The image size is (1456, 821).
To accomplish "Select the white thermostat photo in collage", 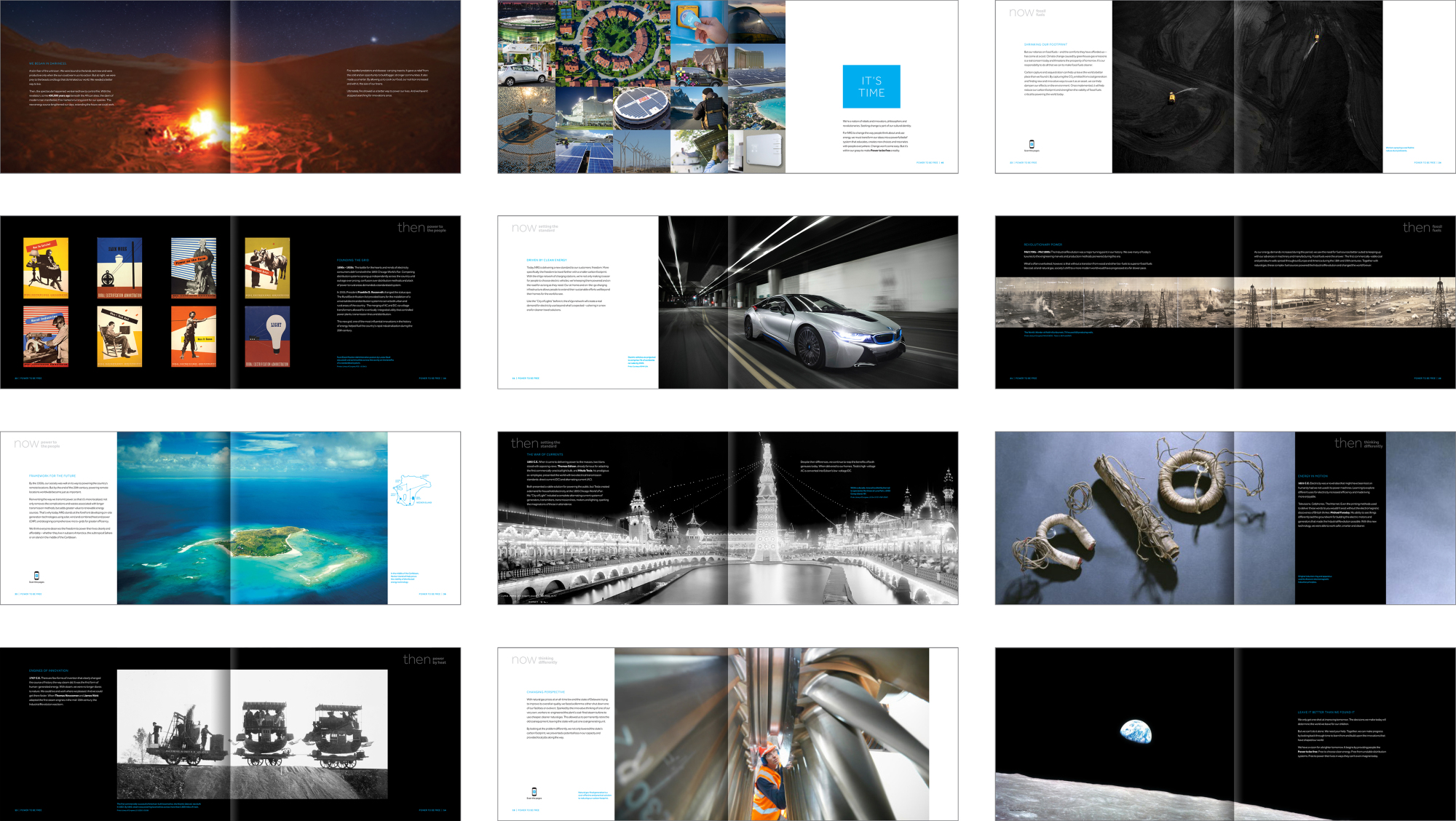I will pyautogui.click(x=756, y=151).
